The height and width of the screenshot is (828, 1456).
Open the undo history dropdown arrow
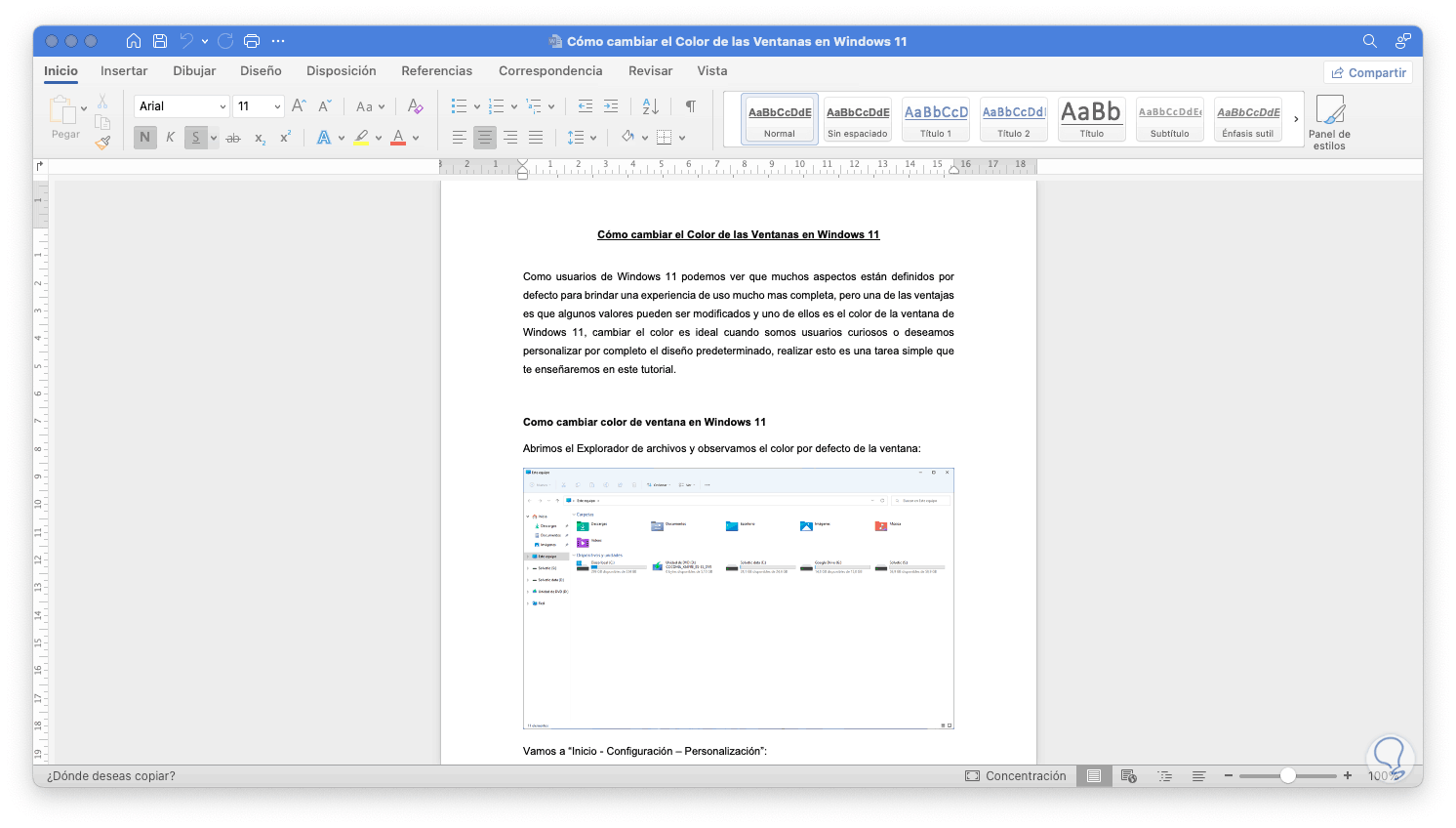coord(205,41)
